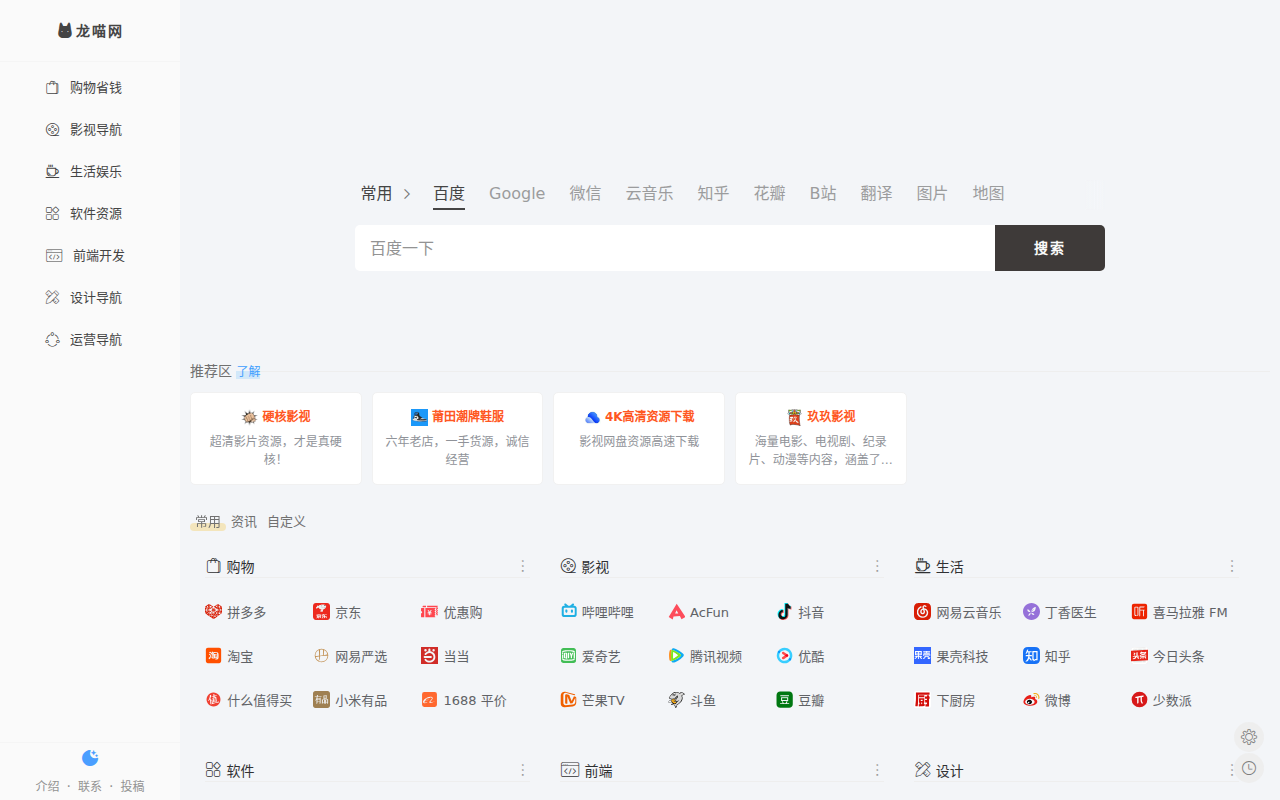
Task: Click the floating clock history icon
Action: 1249,768
